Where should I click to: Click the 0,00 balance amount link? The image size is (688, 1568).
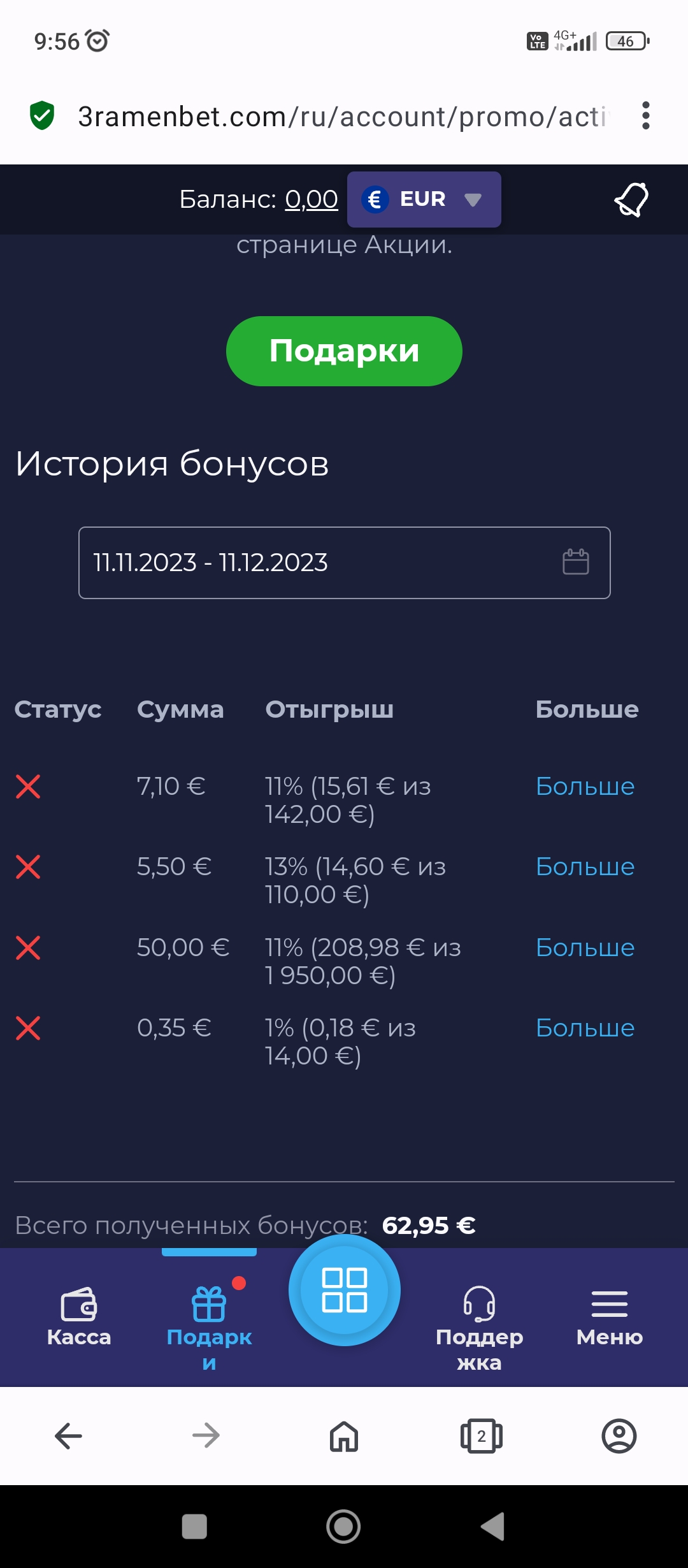(311, 200)
